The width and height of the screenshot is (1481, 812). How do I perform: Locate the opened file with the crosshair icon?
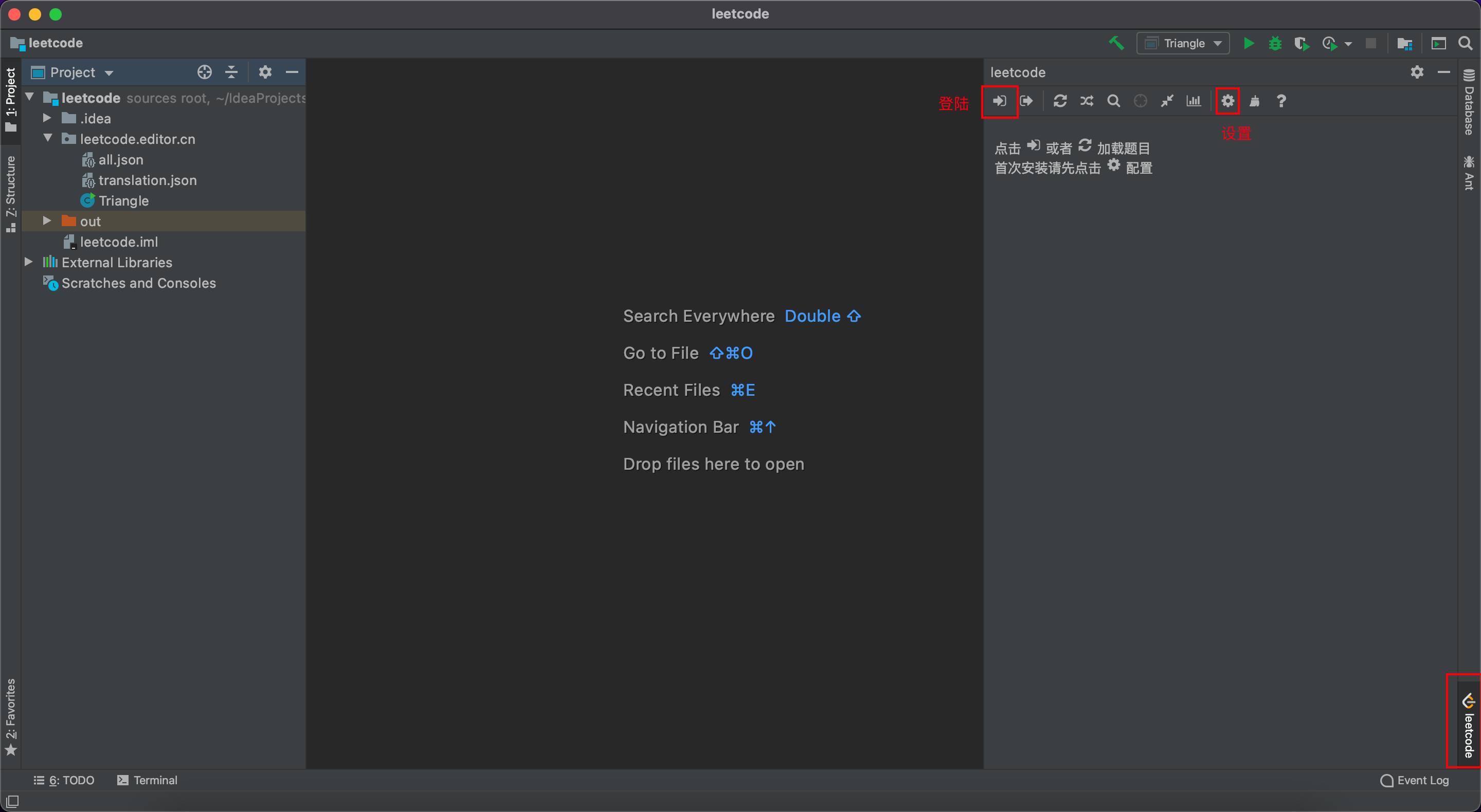(x=204, y=72)
